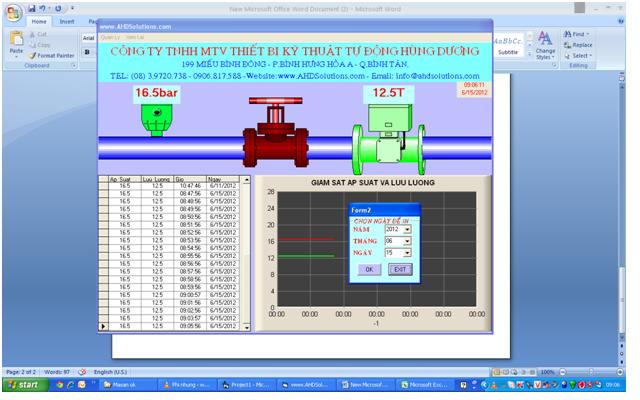Open the Quan Ly menu
The image size is (640, 400).
coord(111,37)
